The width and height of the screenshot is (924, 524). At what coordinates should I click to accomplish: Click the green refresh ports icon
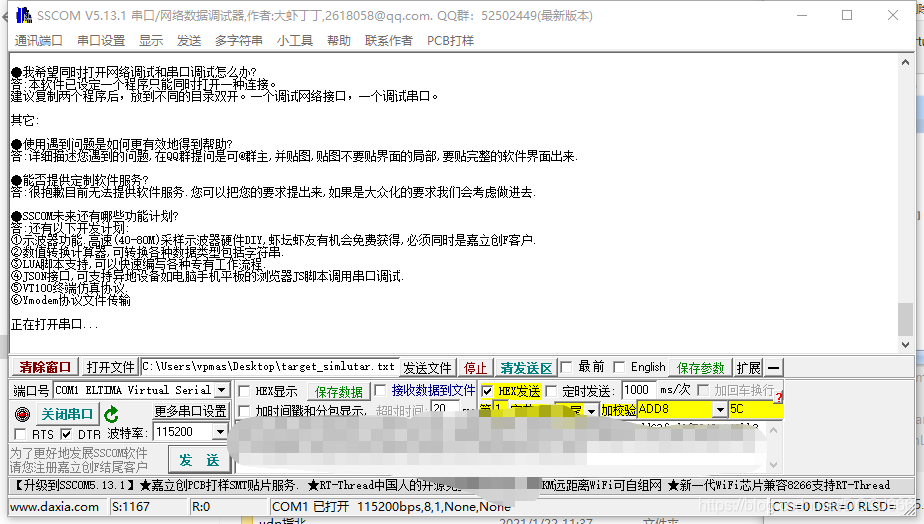[111, 414]
